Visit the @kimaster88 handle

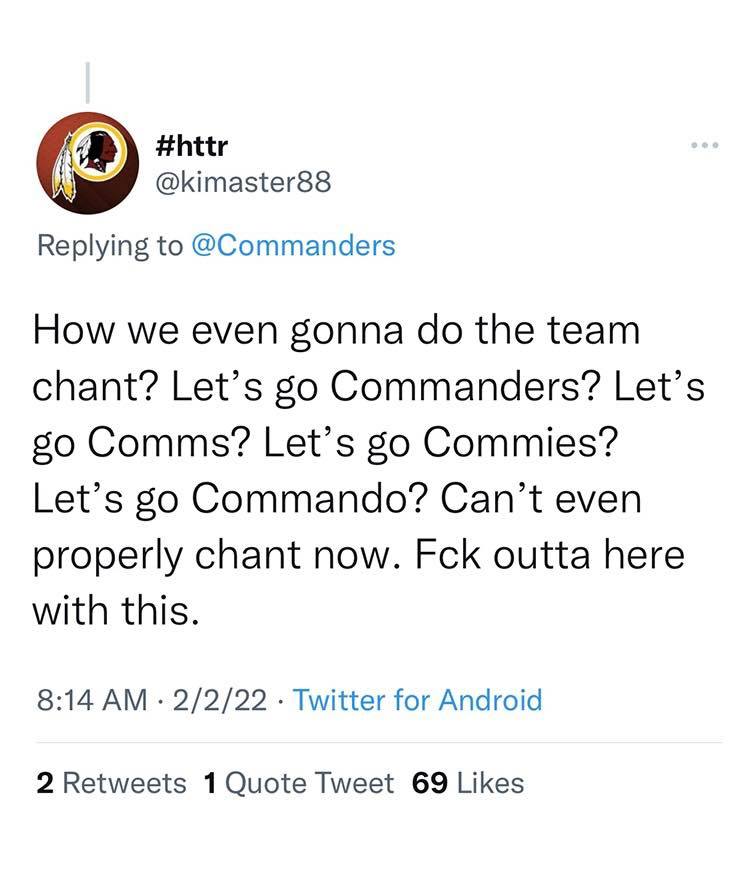point(244,182)
